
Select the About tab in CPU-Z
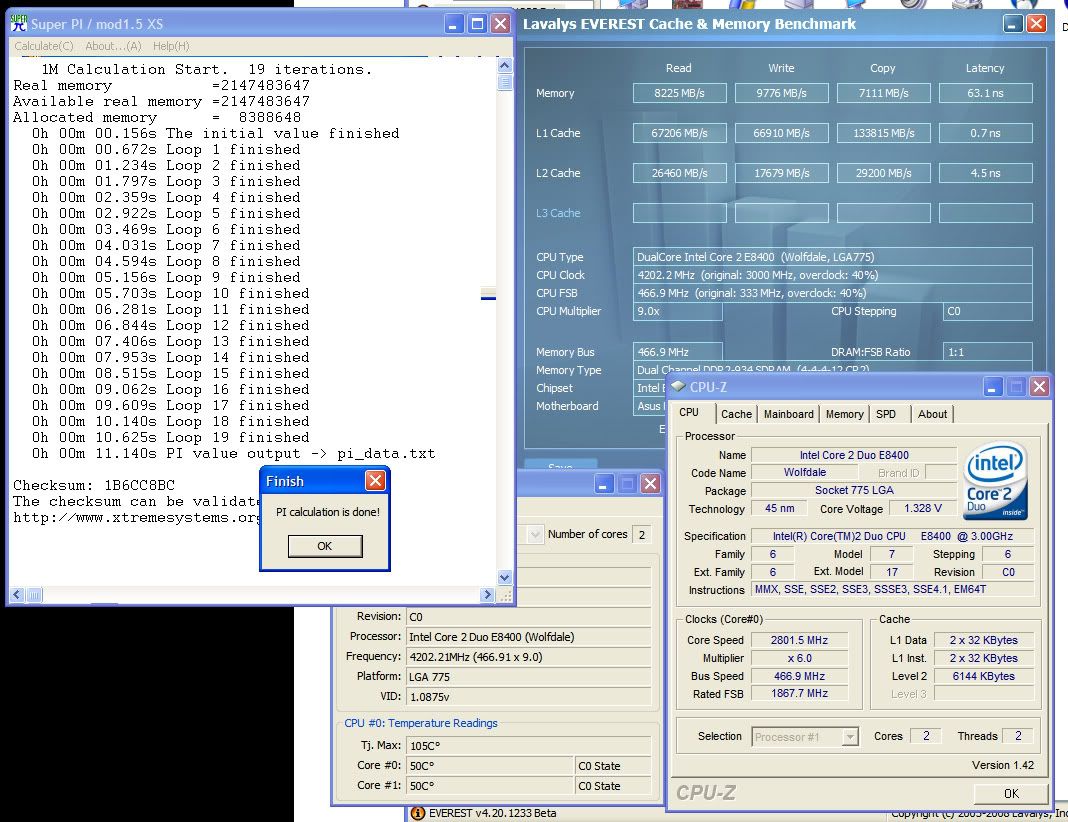(x=932, y=414)
